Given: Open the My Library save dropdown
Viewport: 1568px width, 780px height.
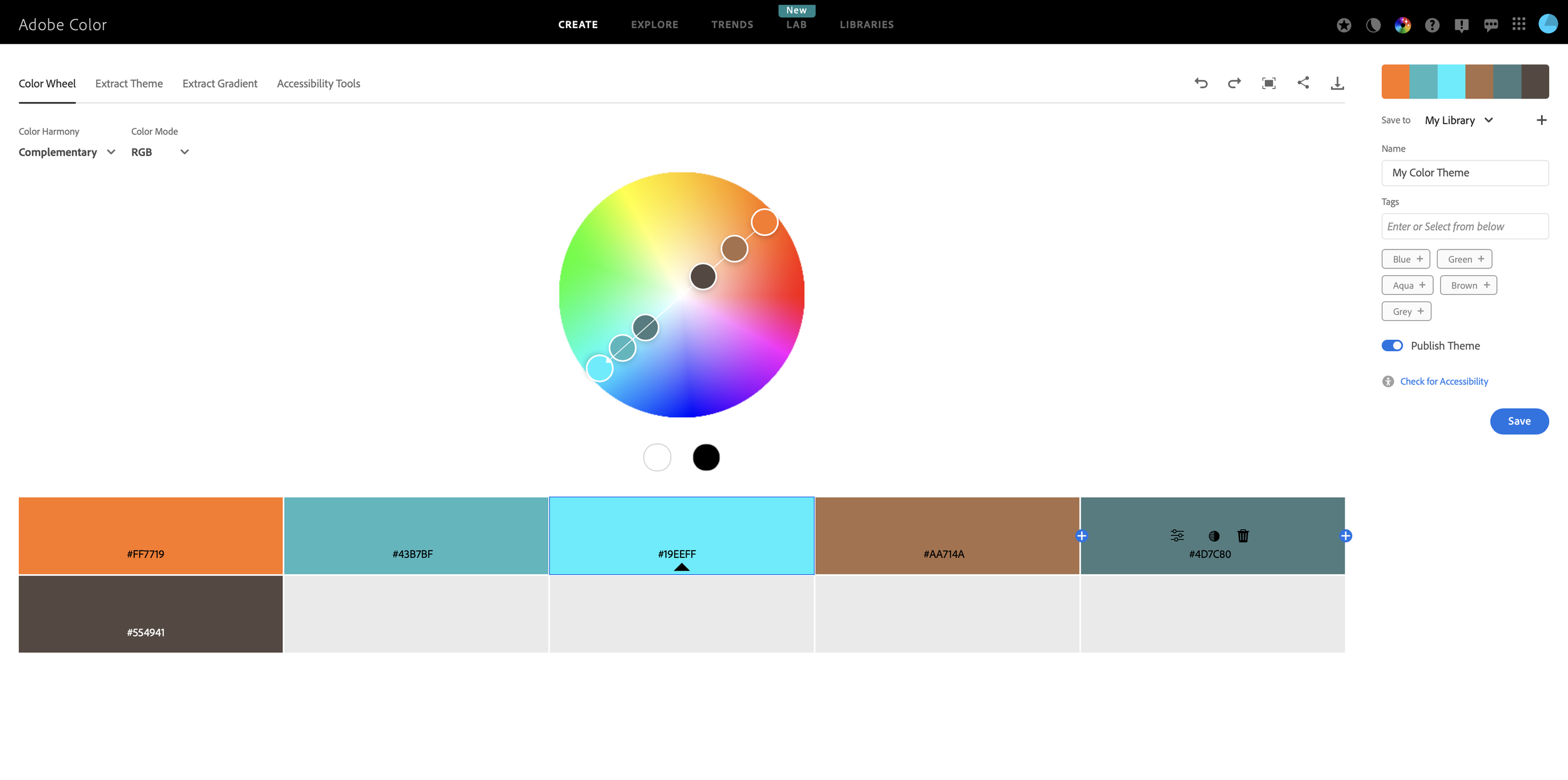Looking at the screenshot, I should coord(1459,120).
